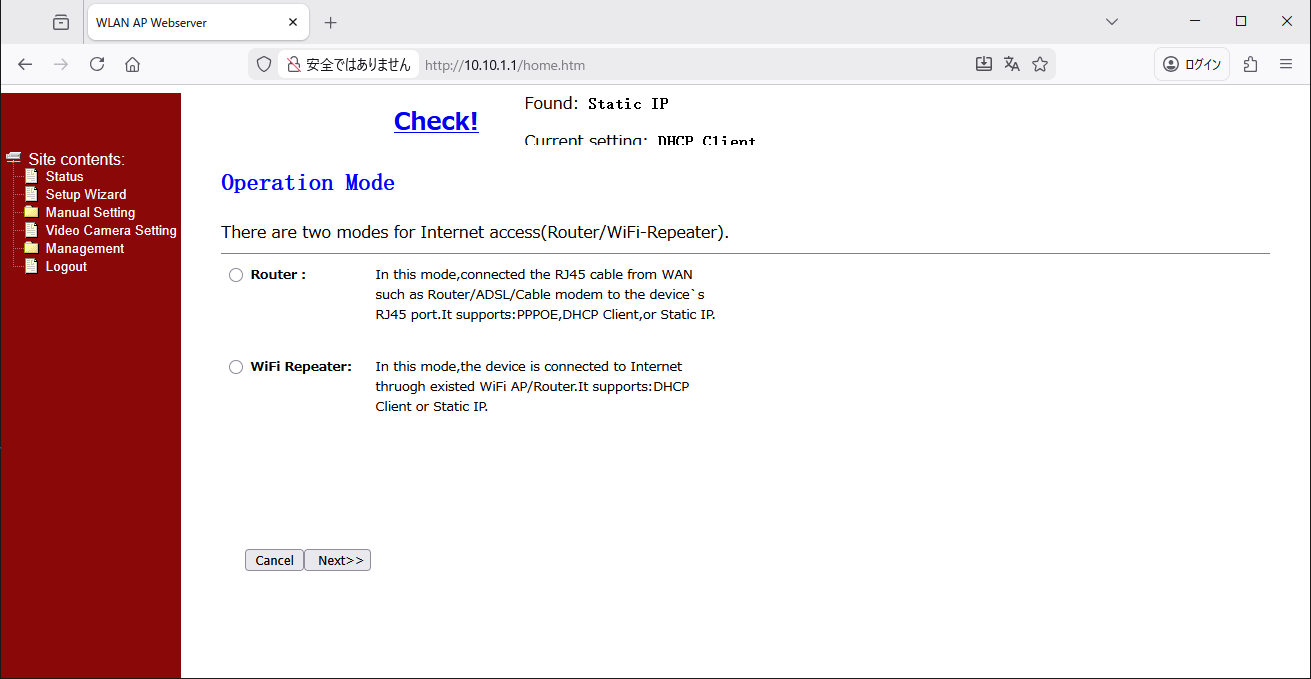
Task: Click the translate page icon
Action: click(x=1012, y=64)
